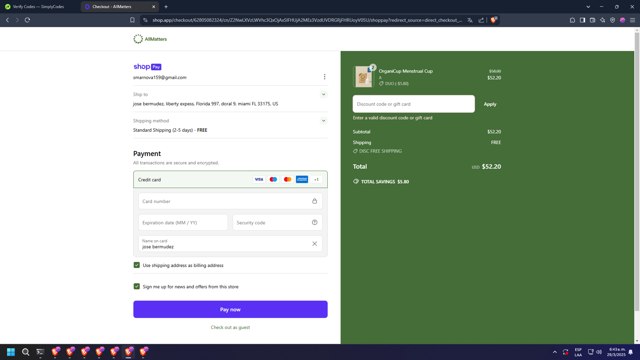
Task: Click the Pay now button
Action: [230, 309]
